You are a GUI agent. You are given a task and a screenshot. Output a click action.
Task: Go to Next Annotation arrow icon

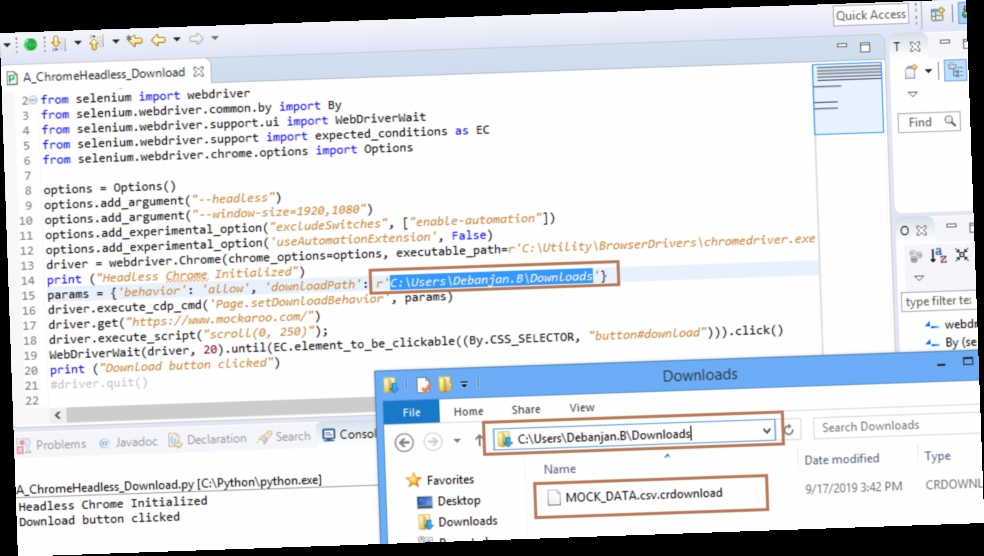(x=57, y=43)
